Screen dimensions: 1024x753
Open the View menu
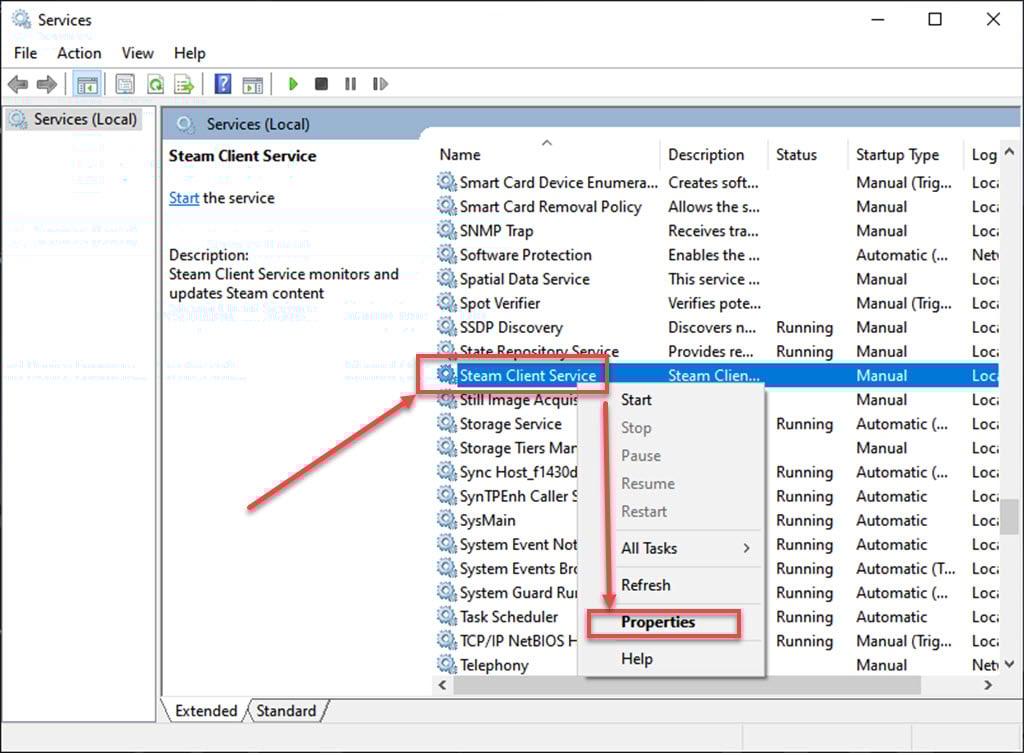click(x=137, y=54)
